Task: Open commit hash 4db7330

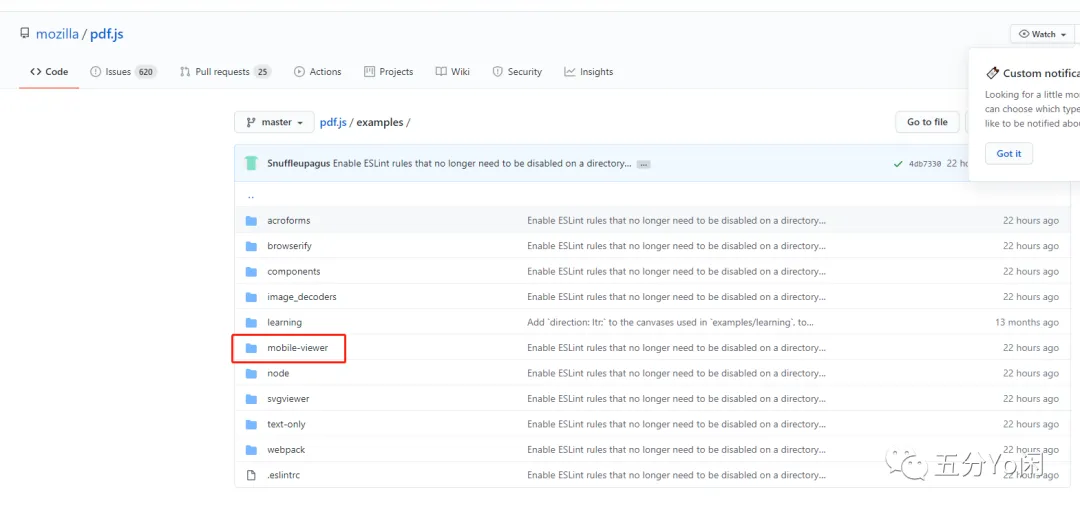Action: click(x=925, y=164)
